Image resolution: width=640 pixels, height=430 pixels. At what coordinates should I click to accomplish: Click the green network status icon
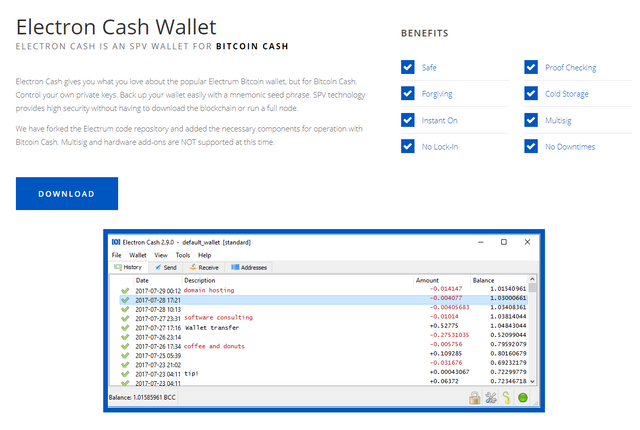click(522, 397)
